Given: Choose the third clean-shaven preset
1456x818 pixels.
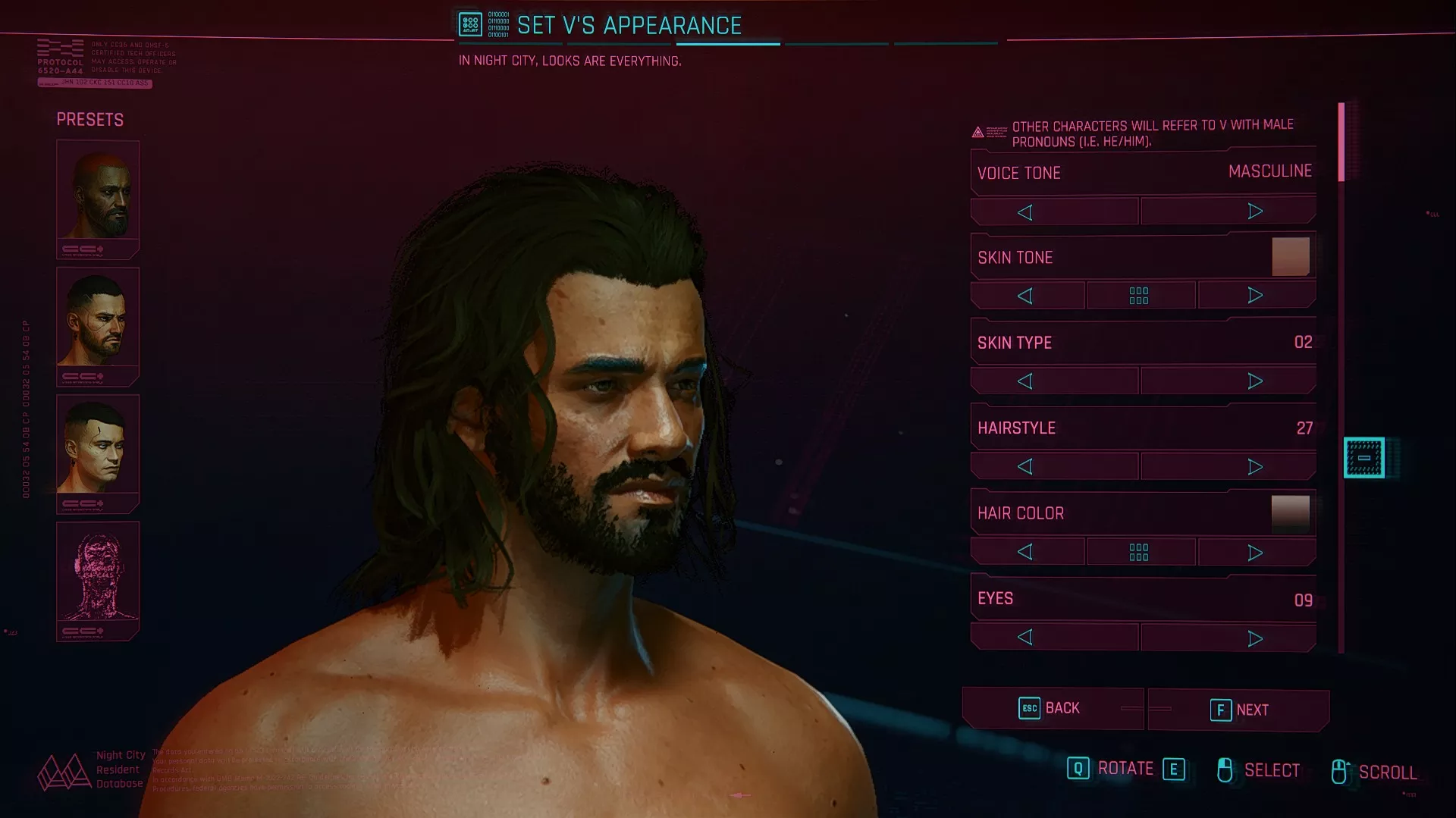Looking at the screenshot, I should [x=98, y=454].
